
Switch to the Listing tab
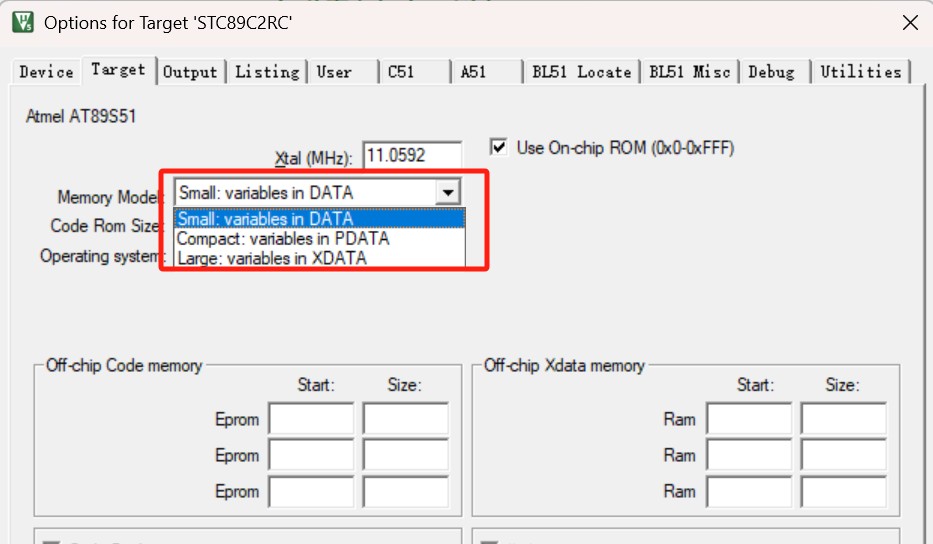pos(267,72)
